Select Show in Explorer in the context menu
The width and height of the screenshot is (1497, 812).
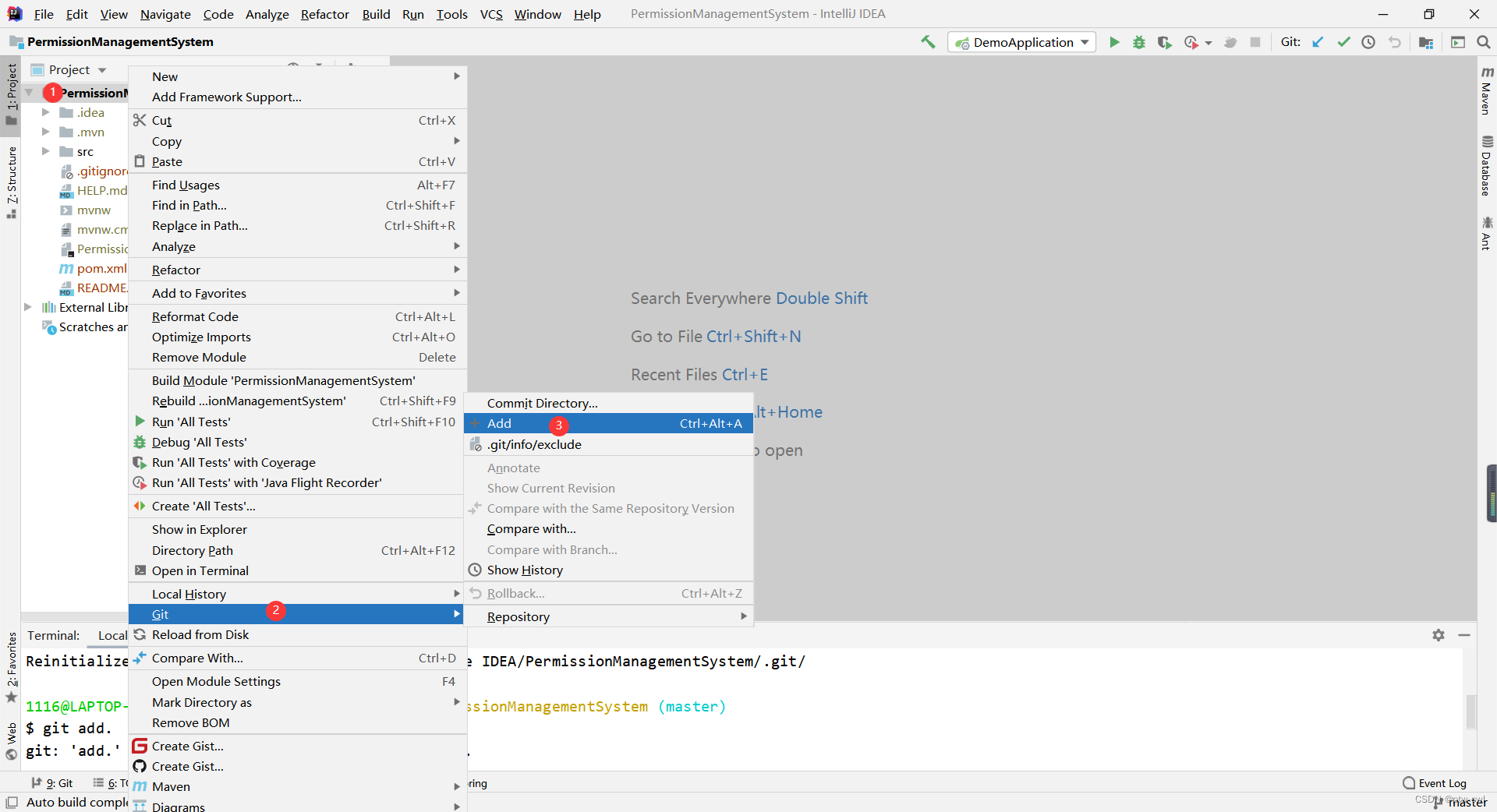[x=297, y=529]
